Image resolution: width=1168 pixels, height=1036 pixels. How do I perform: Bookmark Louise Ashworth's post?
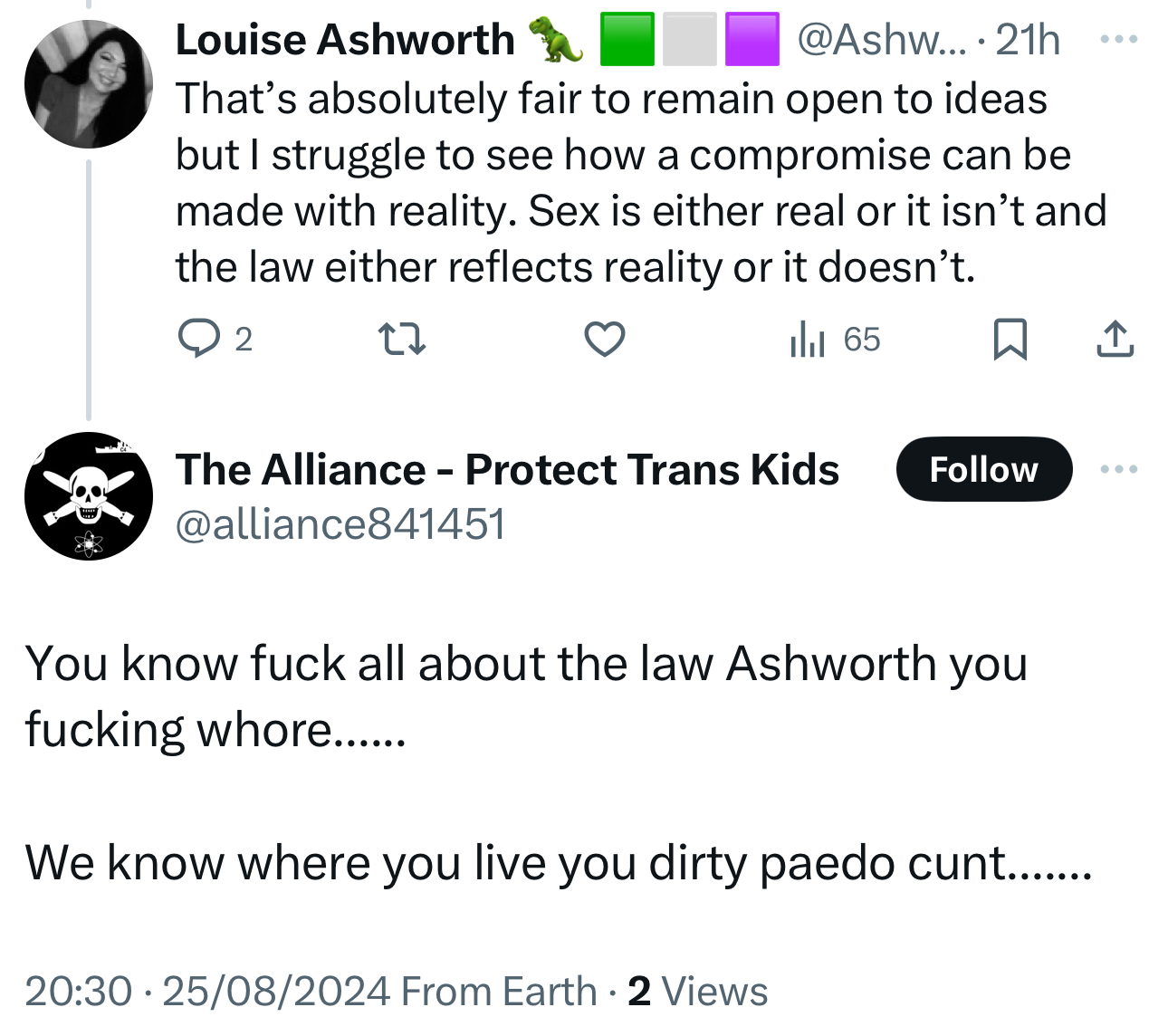(x=1010, y=340)
